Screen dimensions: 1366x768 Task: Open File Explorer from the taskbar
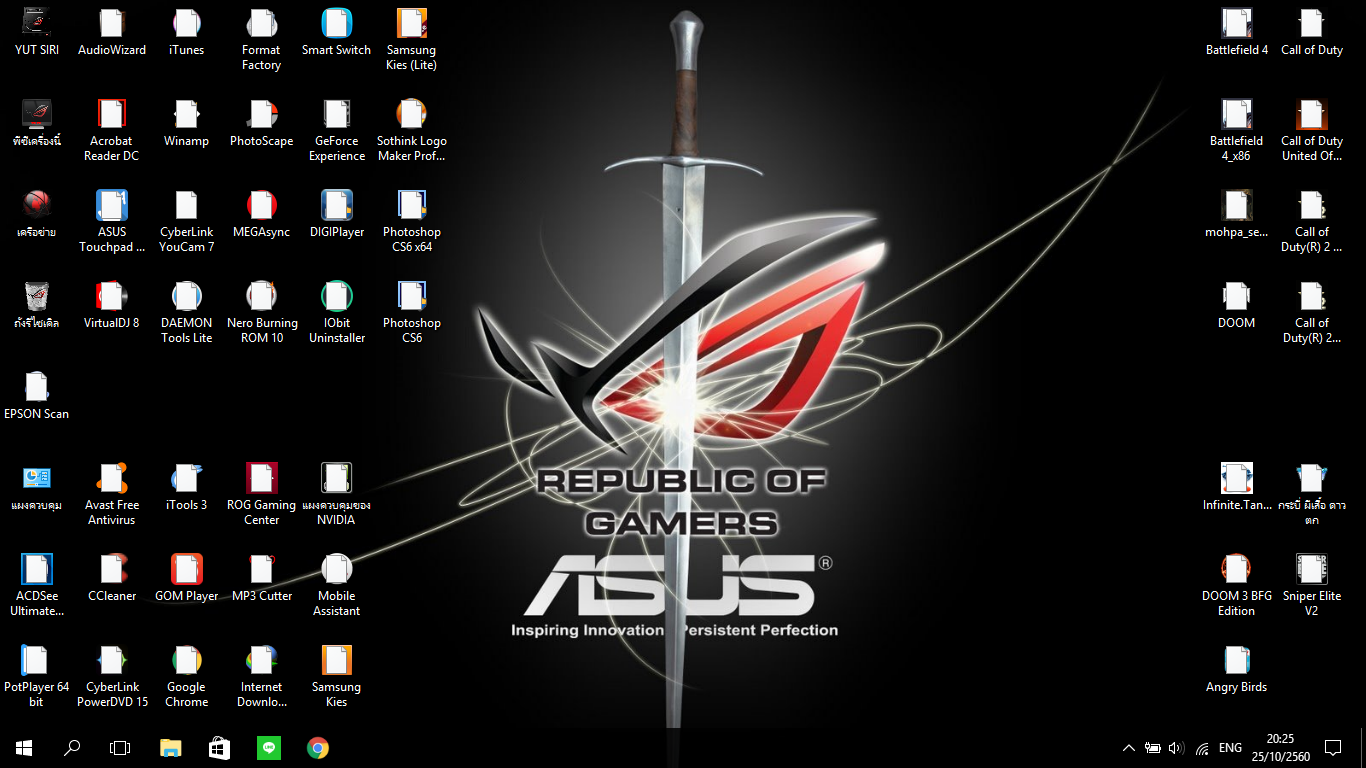click(171, 747)
